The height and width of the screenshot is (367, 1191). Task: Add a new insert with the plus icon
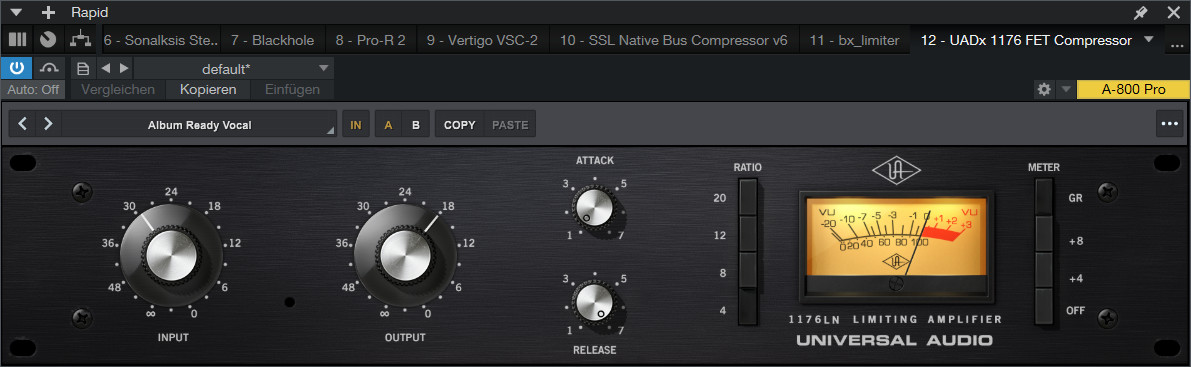[49, 12]
